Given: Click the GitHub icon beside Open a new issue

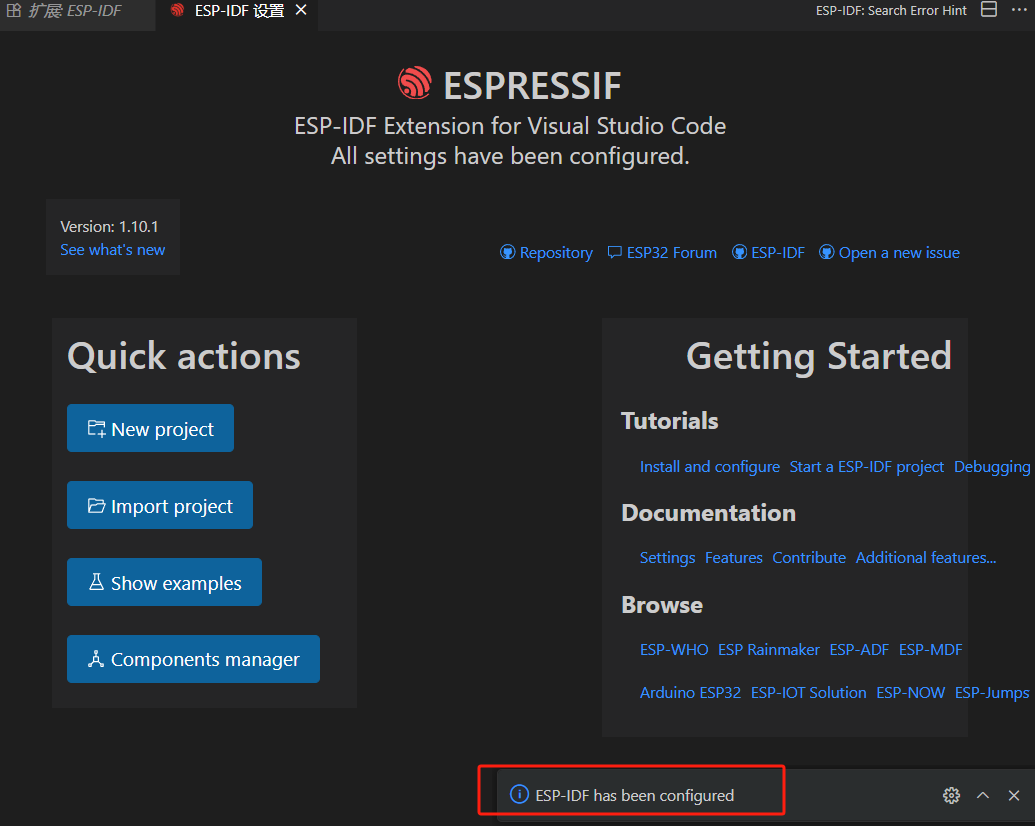Looking at the screenshot, I should 827,252.
